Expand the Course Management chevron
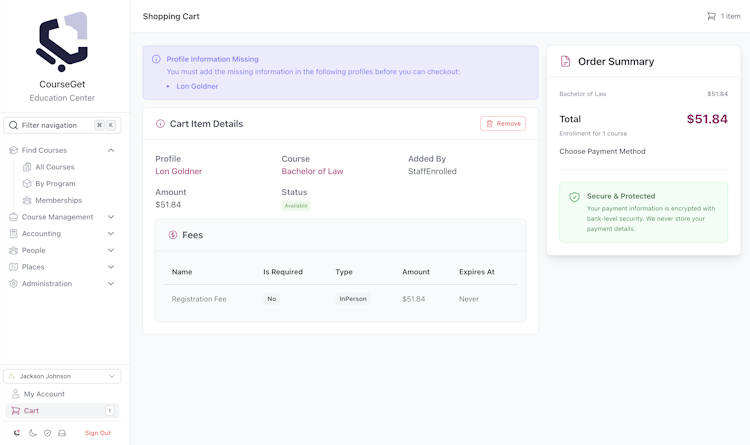The height and width of the screenshot is (445, 750). 111,217
